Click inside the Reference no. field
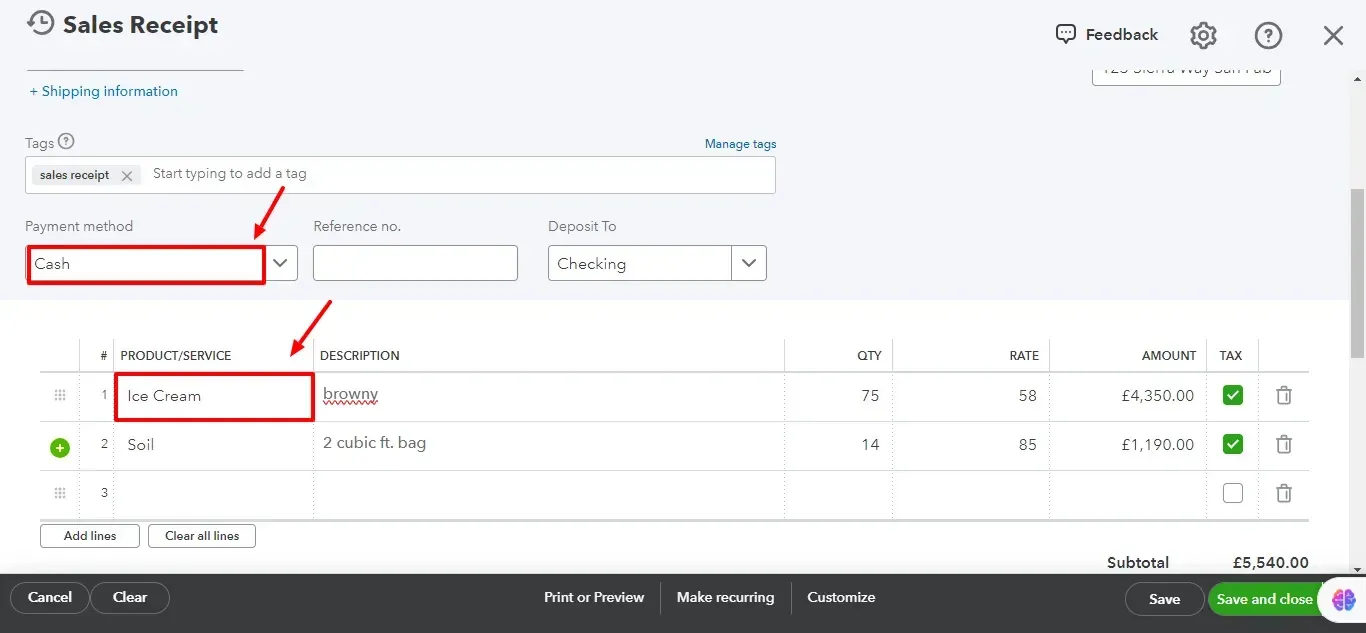Screen dimensions: 1366x633 (x=415, y=263)
